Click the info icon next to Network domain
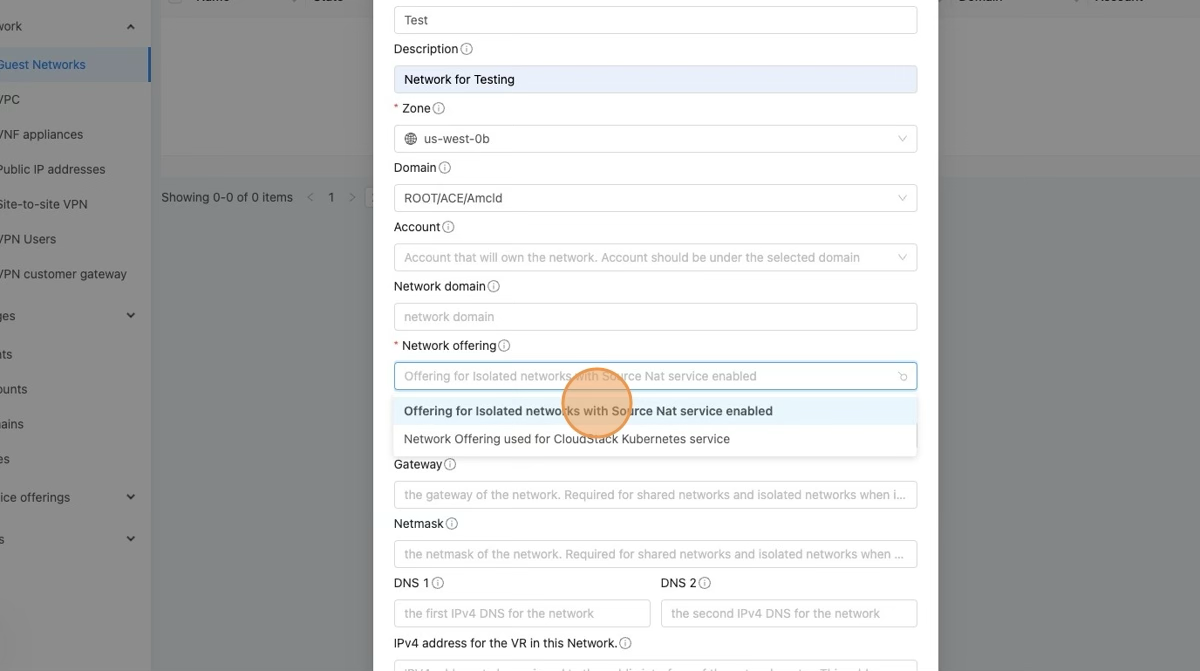Image resolution: width=1200 pixels, height=671 pixels. (494, 286)
